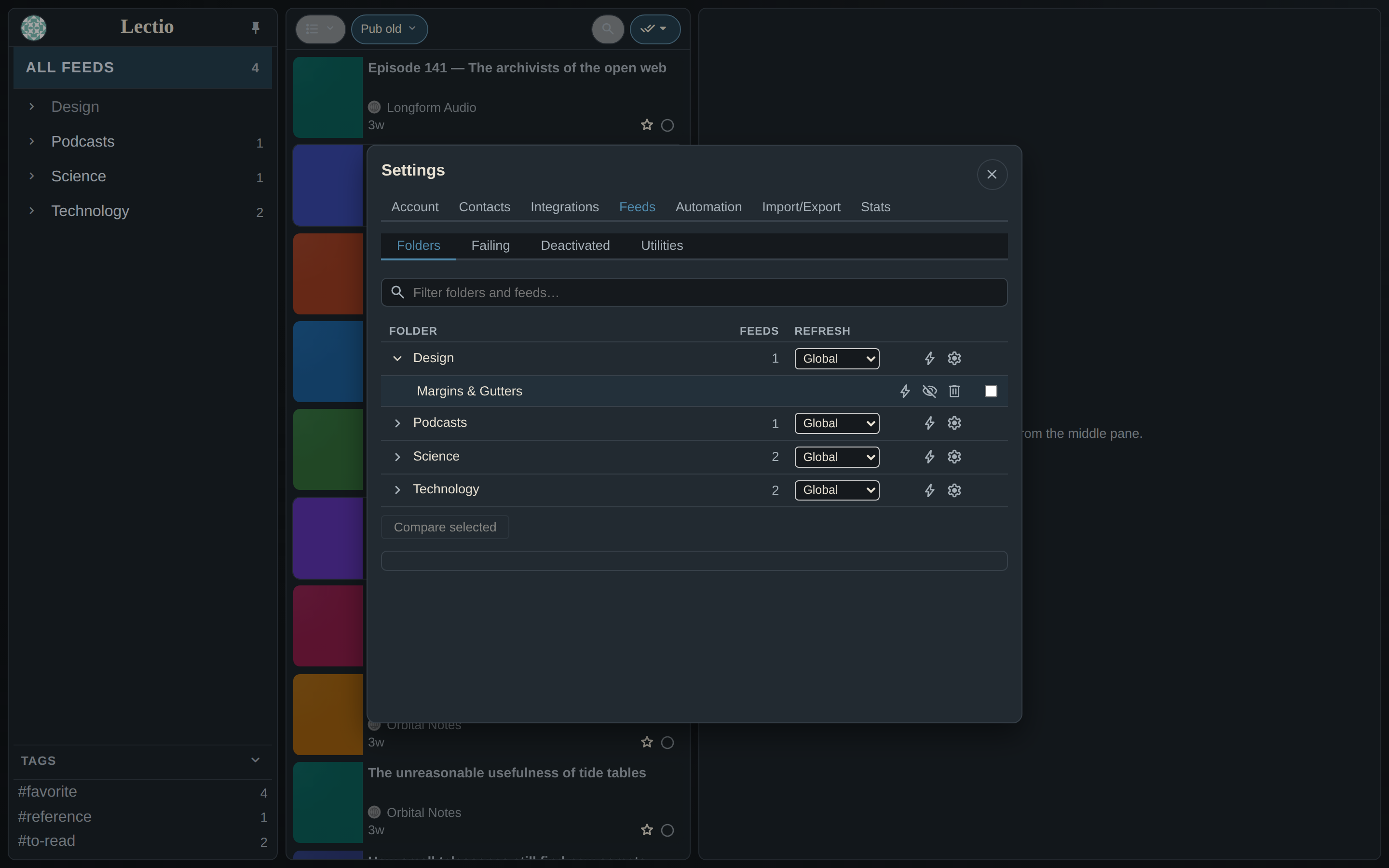Expand the Science folder in sidebar
Image resolution: width=1389 pixels, height=868 pixels.
tap(31, 176)
